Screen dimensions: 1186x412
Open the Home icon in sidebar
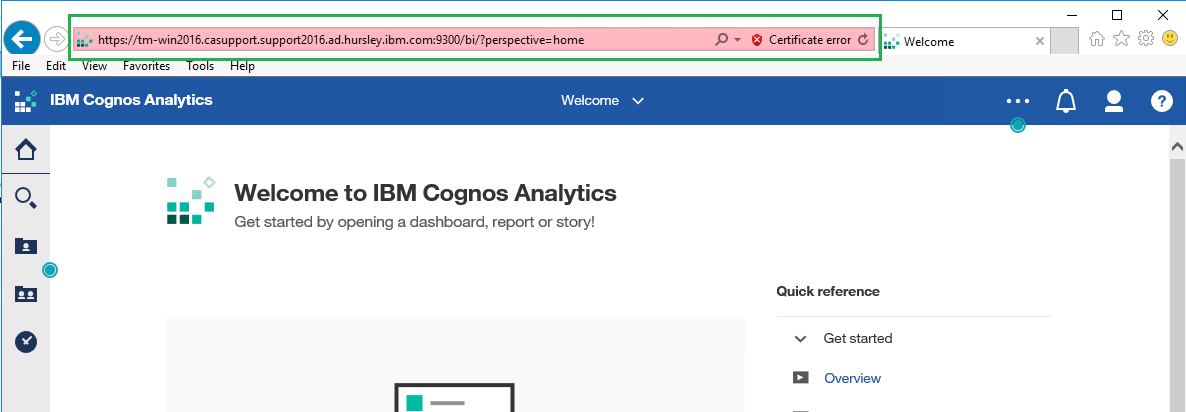(26, 150)
